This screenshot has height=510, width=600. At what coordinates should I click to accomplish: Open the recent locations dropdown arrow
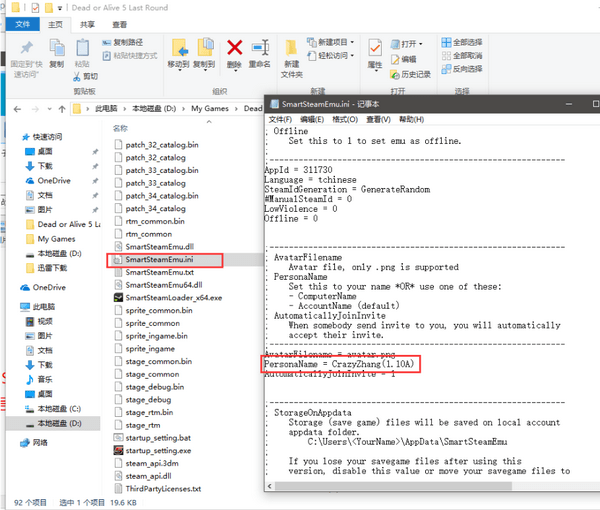49,109
